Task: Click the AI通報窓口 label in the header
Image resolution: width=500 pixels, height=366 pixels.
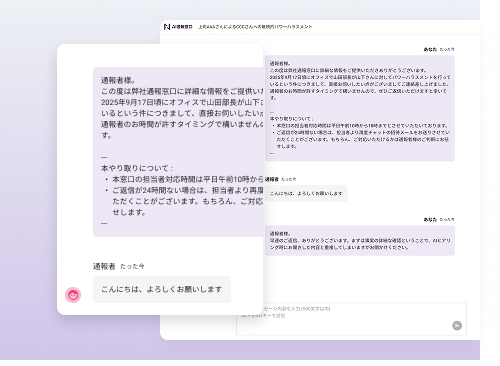Action: tap(182, 27)
